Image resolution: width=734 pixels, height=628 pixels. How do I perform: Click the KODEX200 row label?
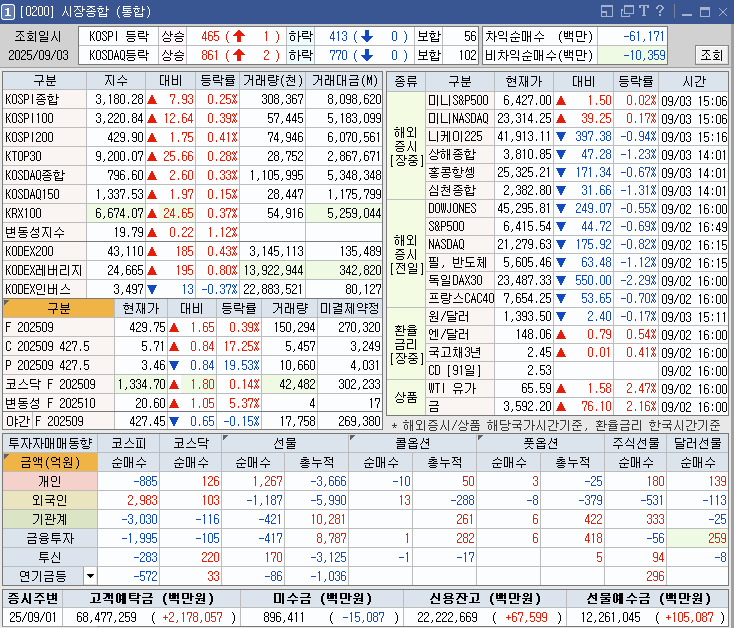(44, 251)
